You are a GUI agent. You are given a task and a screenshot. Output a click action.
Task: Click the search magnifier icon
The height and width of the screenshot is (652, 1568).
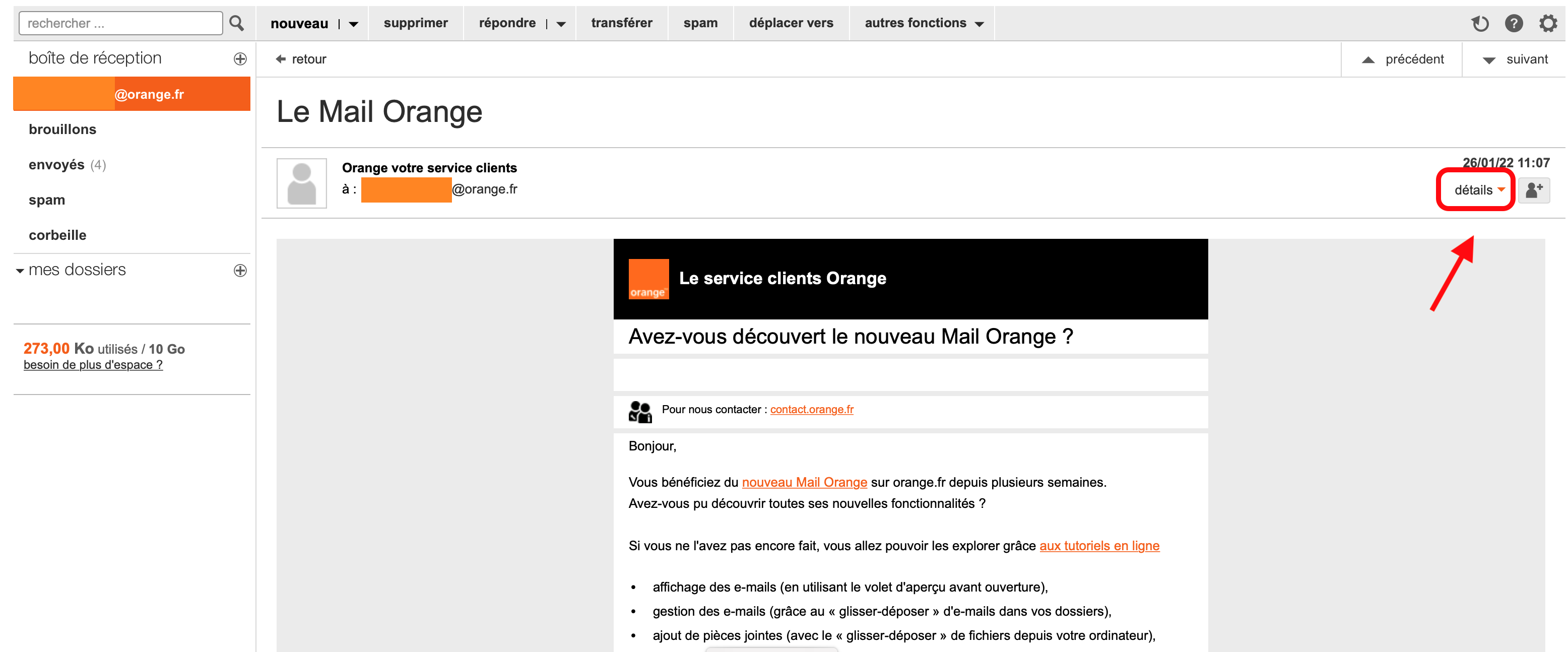(x=237, y=23)
